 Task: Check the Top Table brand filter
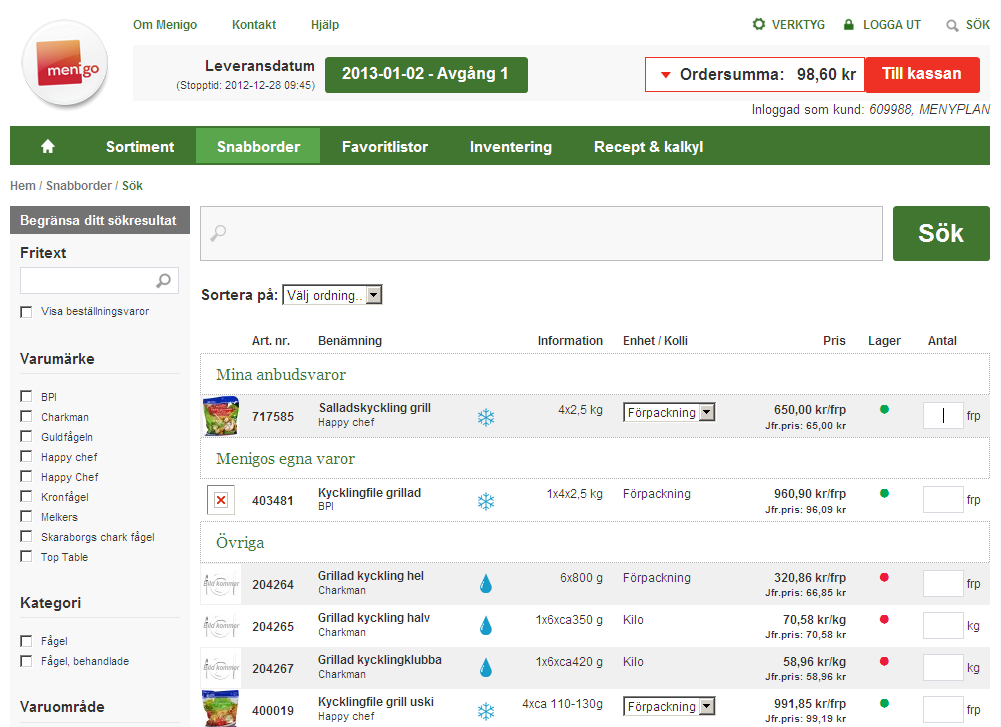click(26, 556)
